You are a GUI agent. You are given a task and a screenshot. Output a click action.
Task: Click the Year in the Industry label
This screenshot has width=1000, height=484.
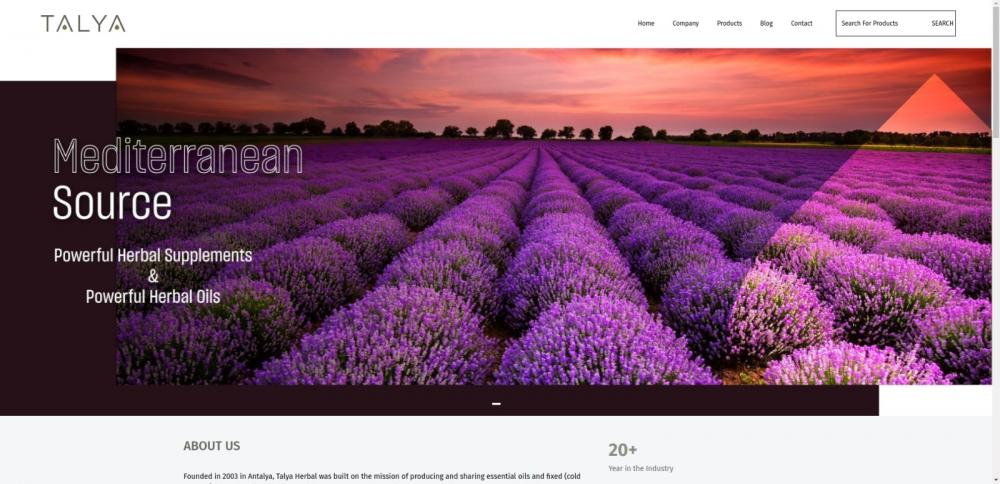(641, 469)
